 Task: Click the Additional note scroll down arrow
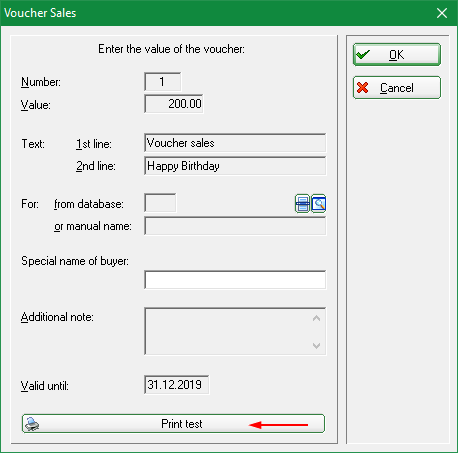click(317, 346)
